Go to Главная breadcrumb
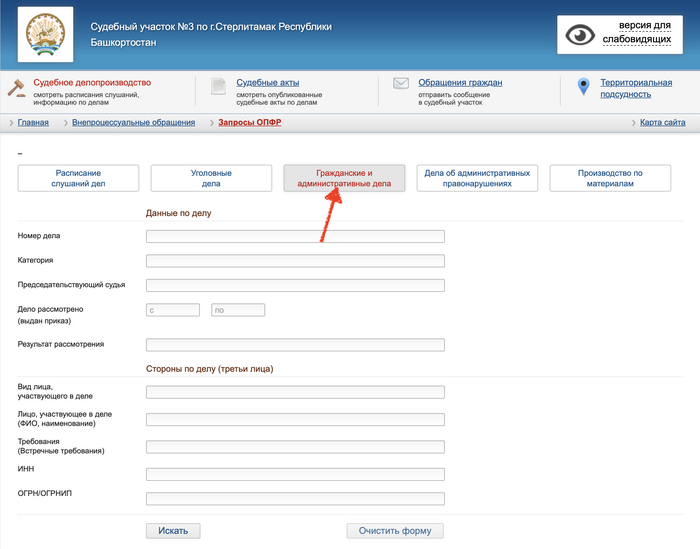700x549 pixels. [33, 122]
